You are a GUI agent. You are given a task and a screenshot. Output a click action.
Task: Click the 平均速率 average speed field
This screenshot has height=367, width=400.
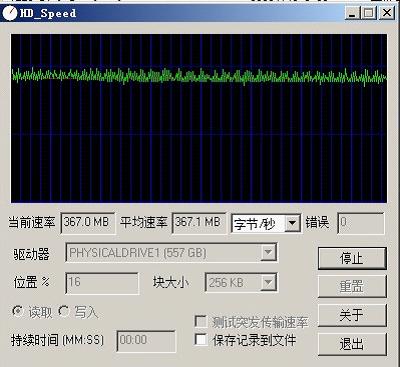(x=199, y=223)
